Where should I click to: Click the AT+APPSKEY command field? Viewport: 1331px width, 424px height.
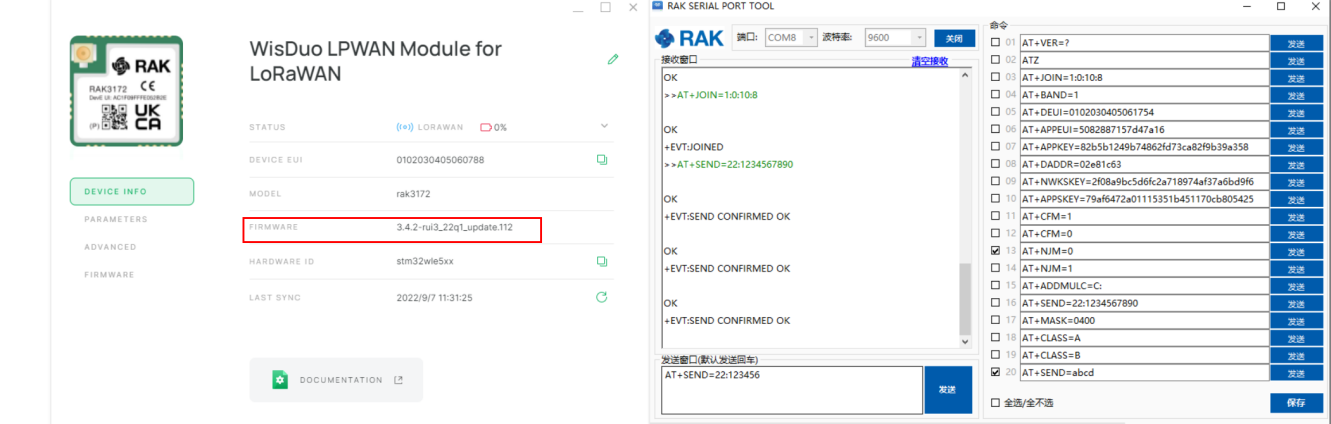tap(1144, 199)
